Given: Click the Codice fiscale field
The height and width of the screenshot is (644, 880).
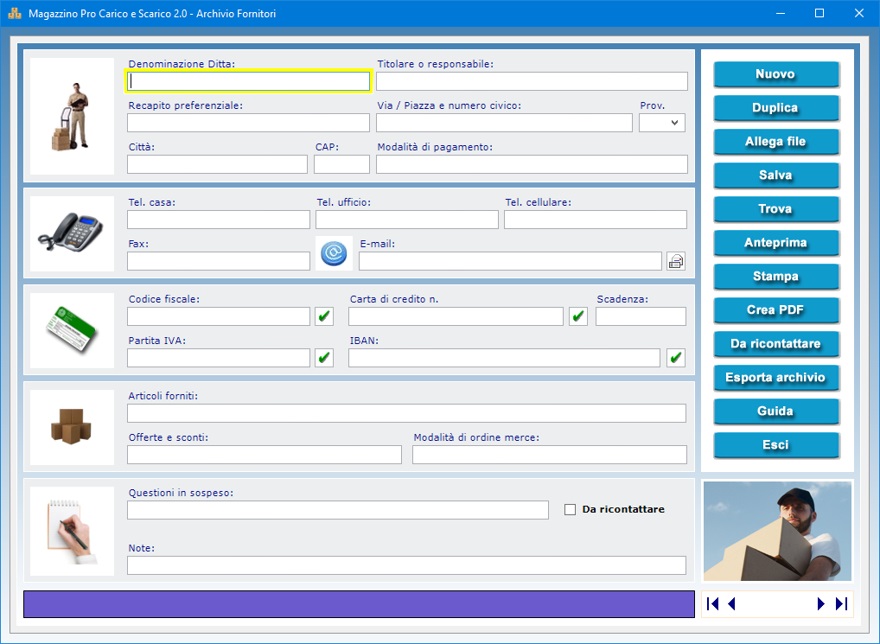Looking at the screenshot, I should (x=218, y=316).
